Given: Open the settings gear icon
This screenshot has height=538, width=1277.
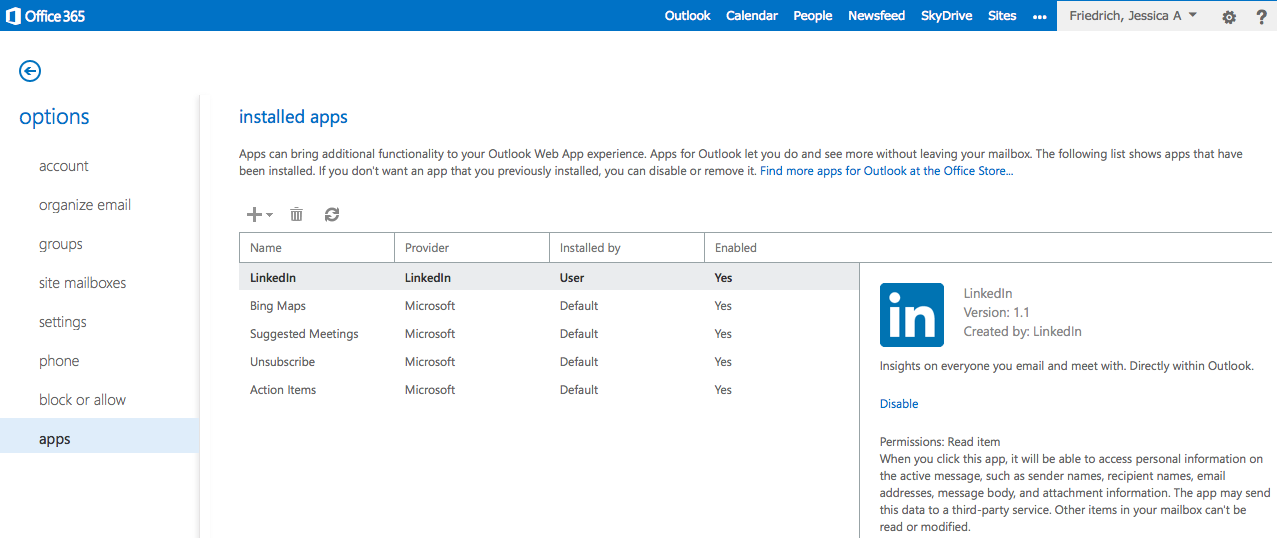Looking at the screenshot, I should (1229, 16).
